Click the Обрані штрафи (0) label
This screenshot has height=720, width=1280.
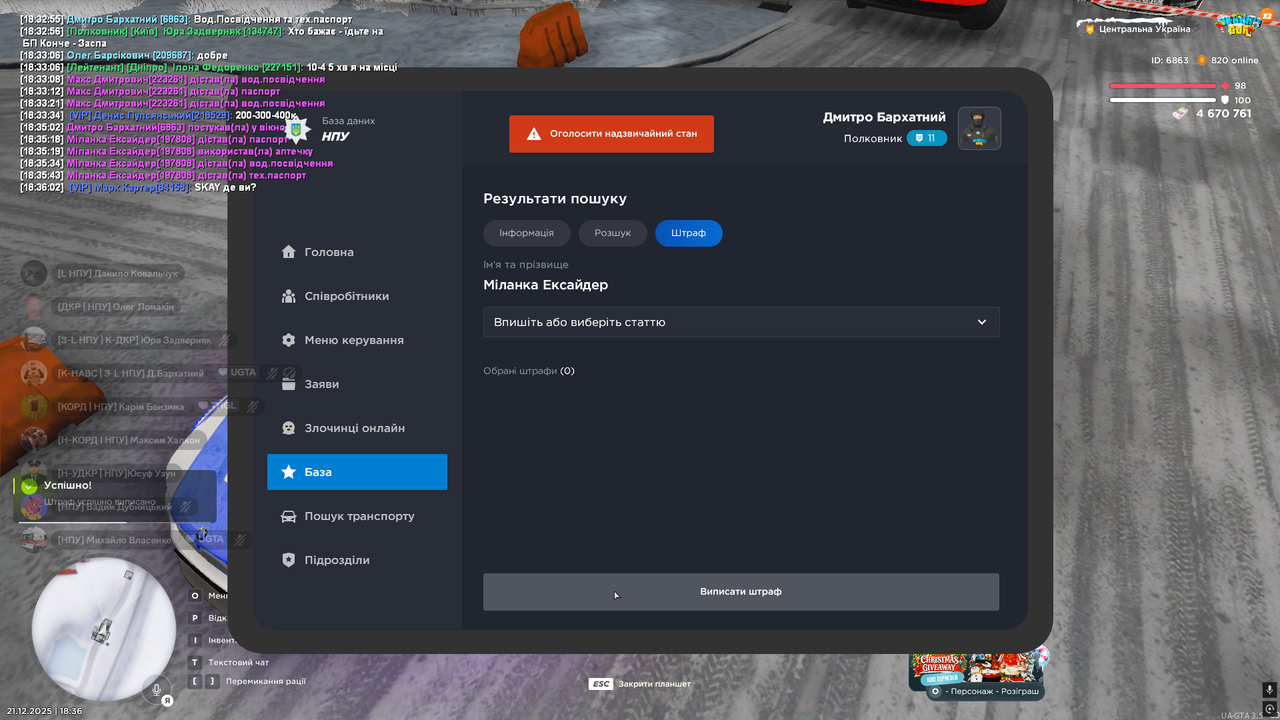(529, 371)
